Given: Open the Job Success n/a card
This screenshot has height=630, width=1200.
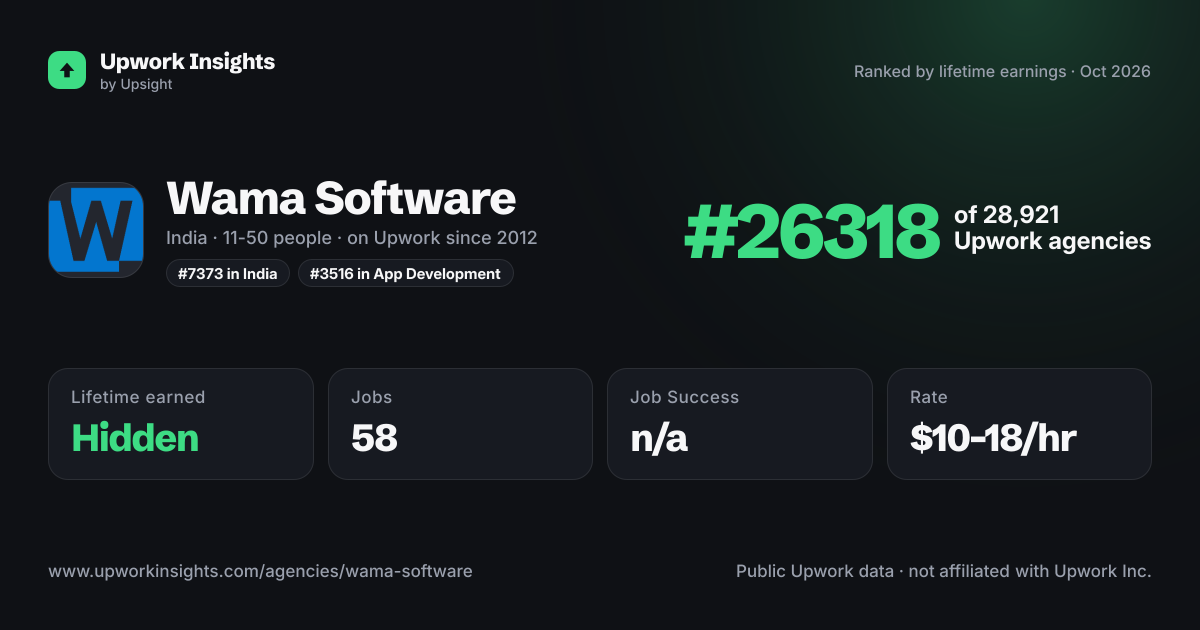Looking at the screenshot, I should (740, 424).
